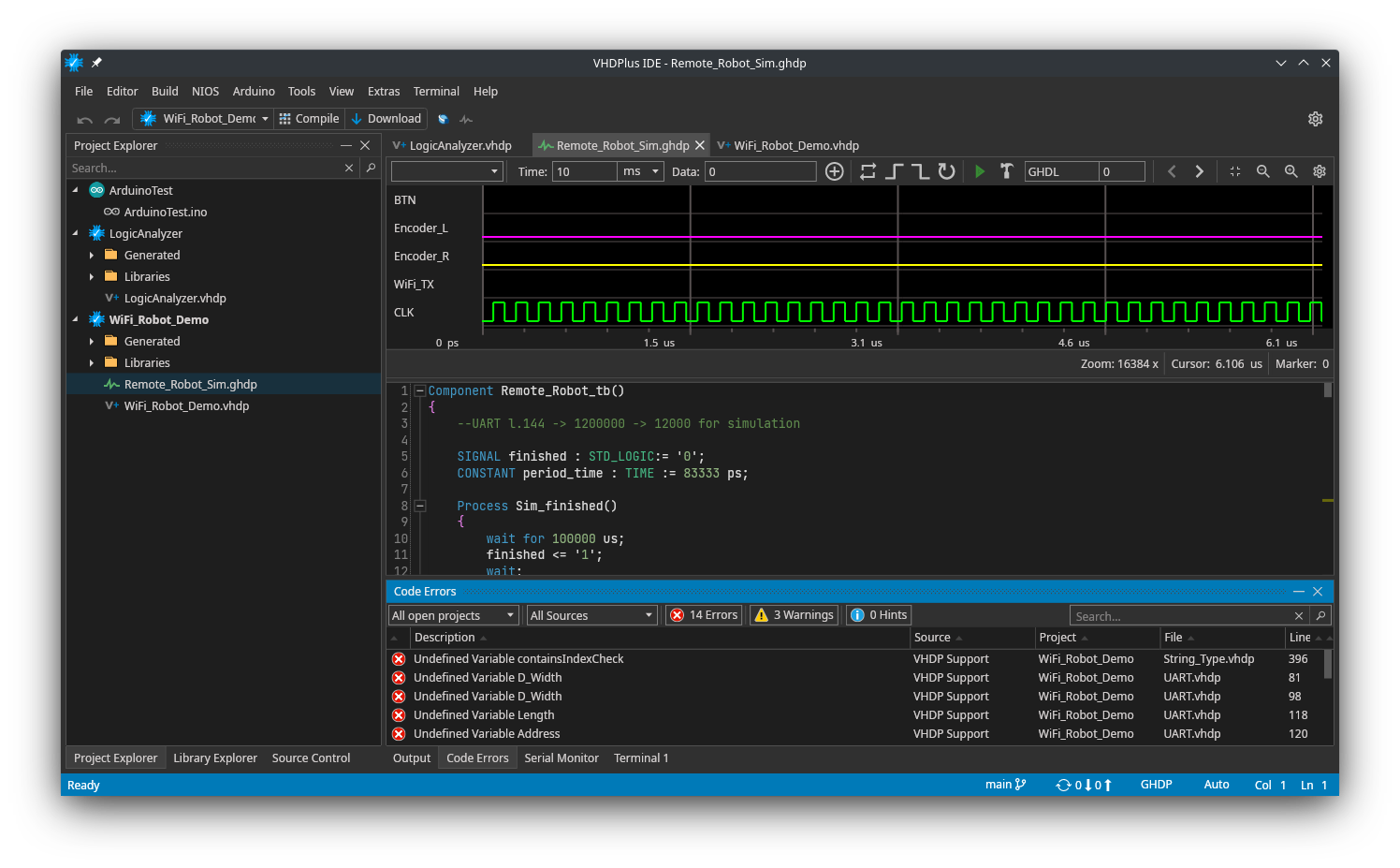
Task: Switch to the LogicAnalyzer.vhdp tab
Action: [x=452, y=145]
